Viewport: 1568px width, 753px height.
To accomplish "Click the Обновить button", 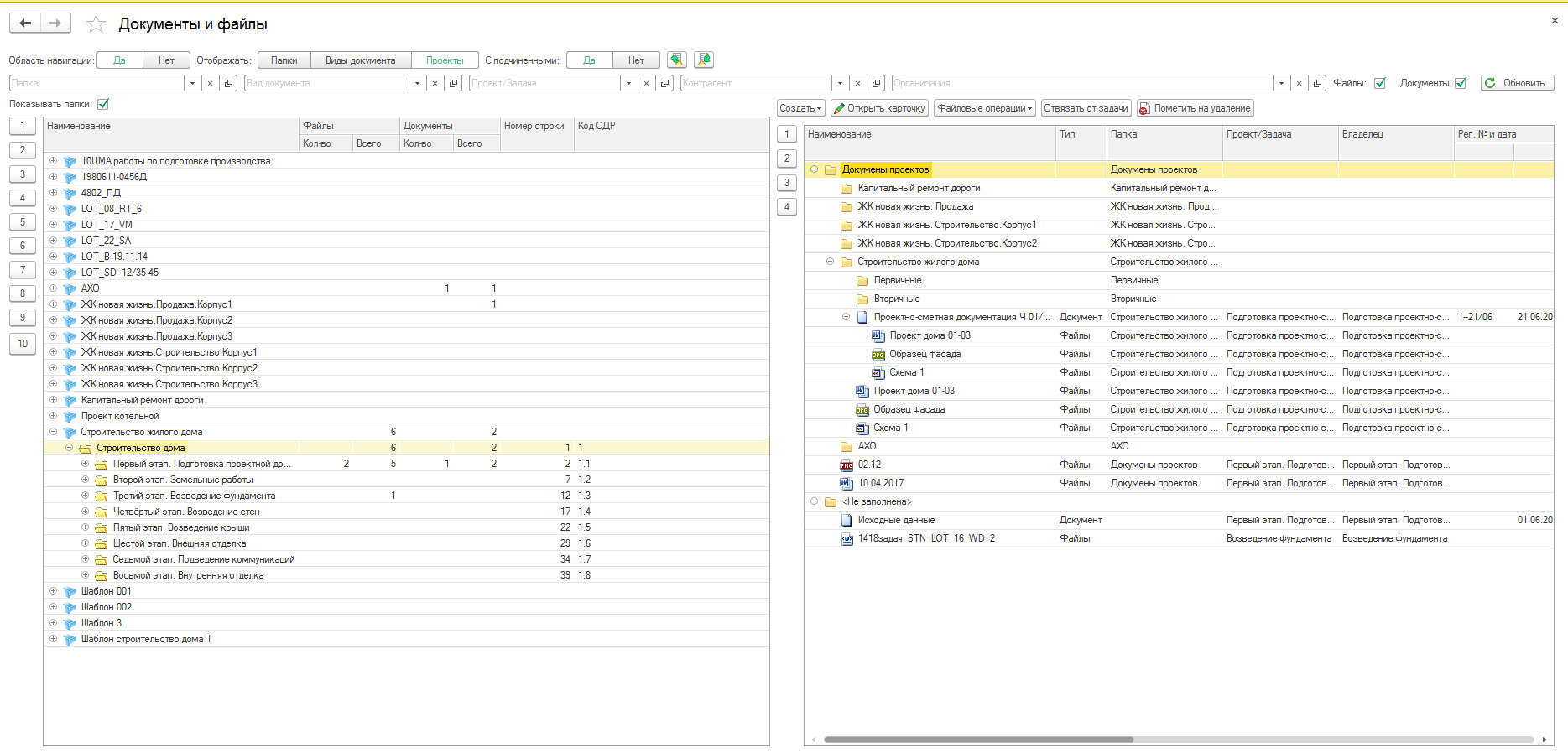I will 1517,83.
